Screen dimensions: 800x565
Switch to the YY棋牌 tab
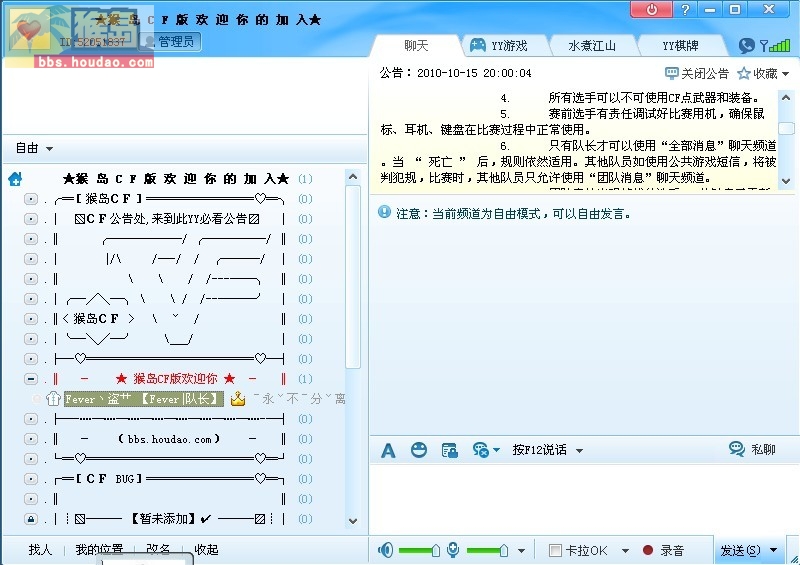point(680,46)
